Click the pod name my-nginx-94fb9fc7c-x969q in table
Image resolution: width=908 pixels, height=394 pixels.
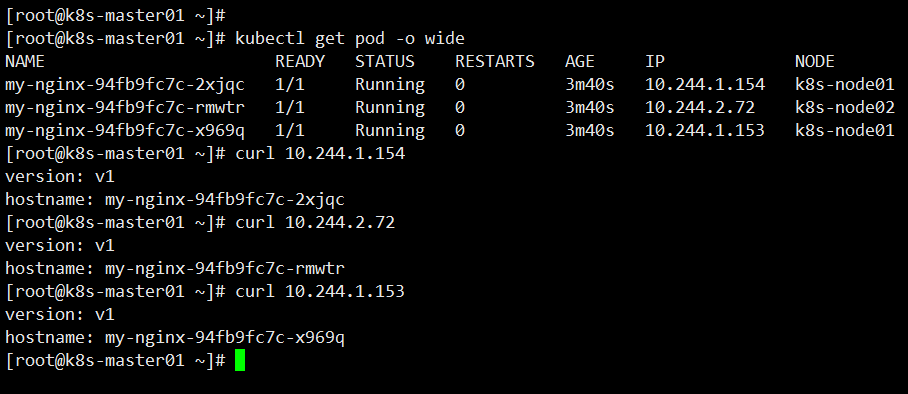tap(125, 131)
